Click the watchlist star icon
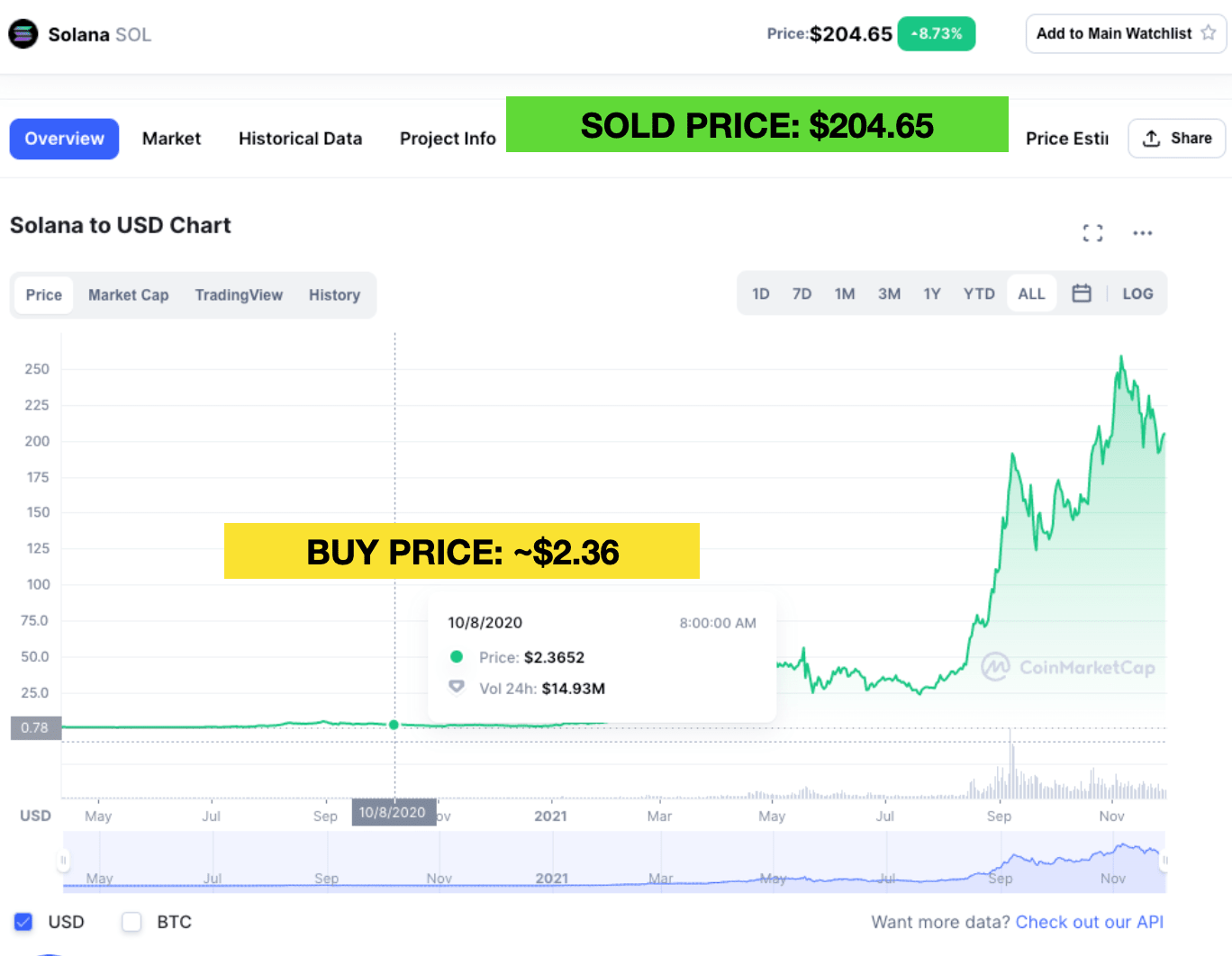1232x956 pixels. tap(1209, 33)
